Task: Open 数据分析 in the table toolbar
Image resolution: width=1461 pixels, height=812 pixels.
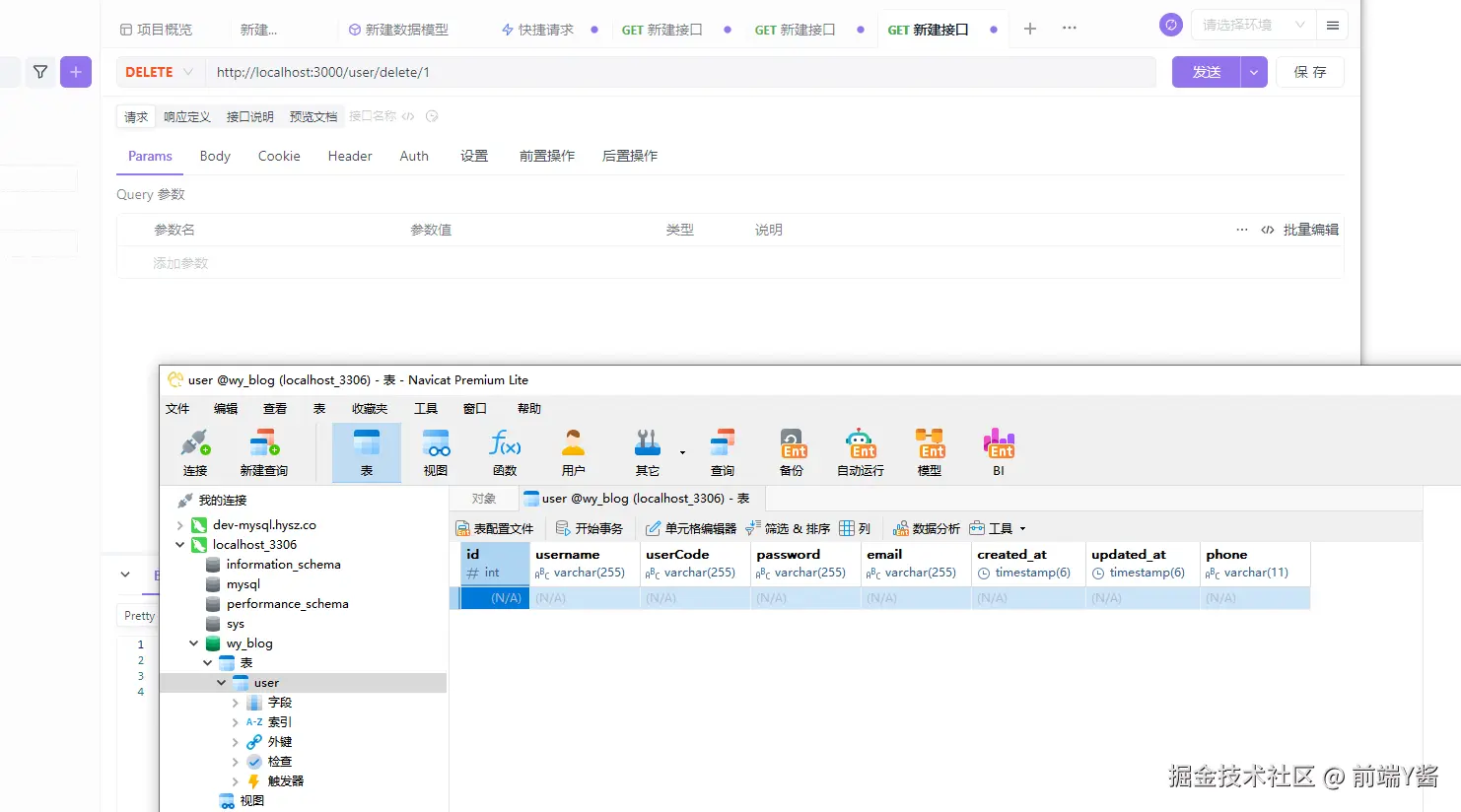Action: coord(927,528)
